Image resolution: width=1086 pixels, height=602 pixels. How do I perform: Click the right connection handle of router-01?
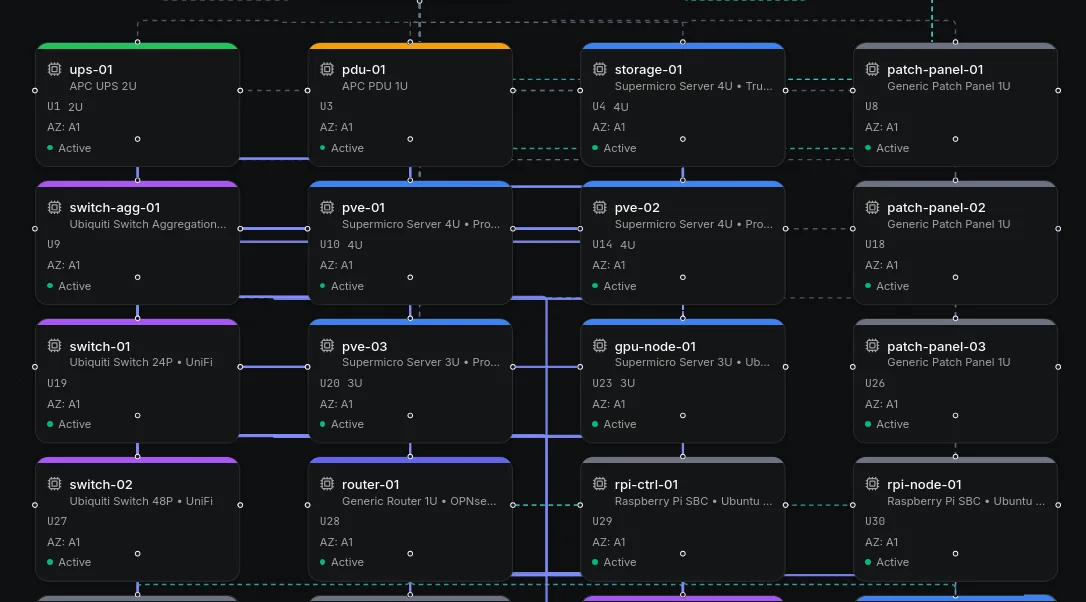point(513,505)
